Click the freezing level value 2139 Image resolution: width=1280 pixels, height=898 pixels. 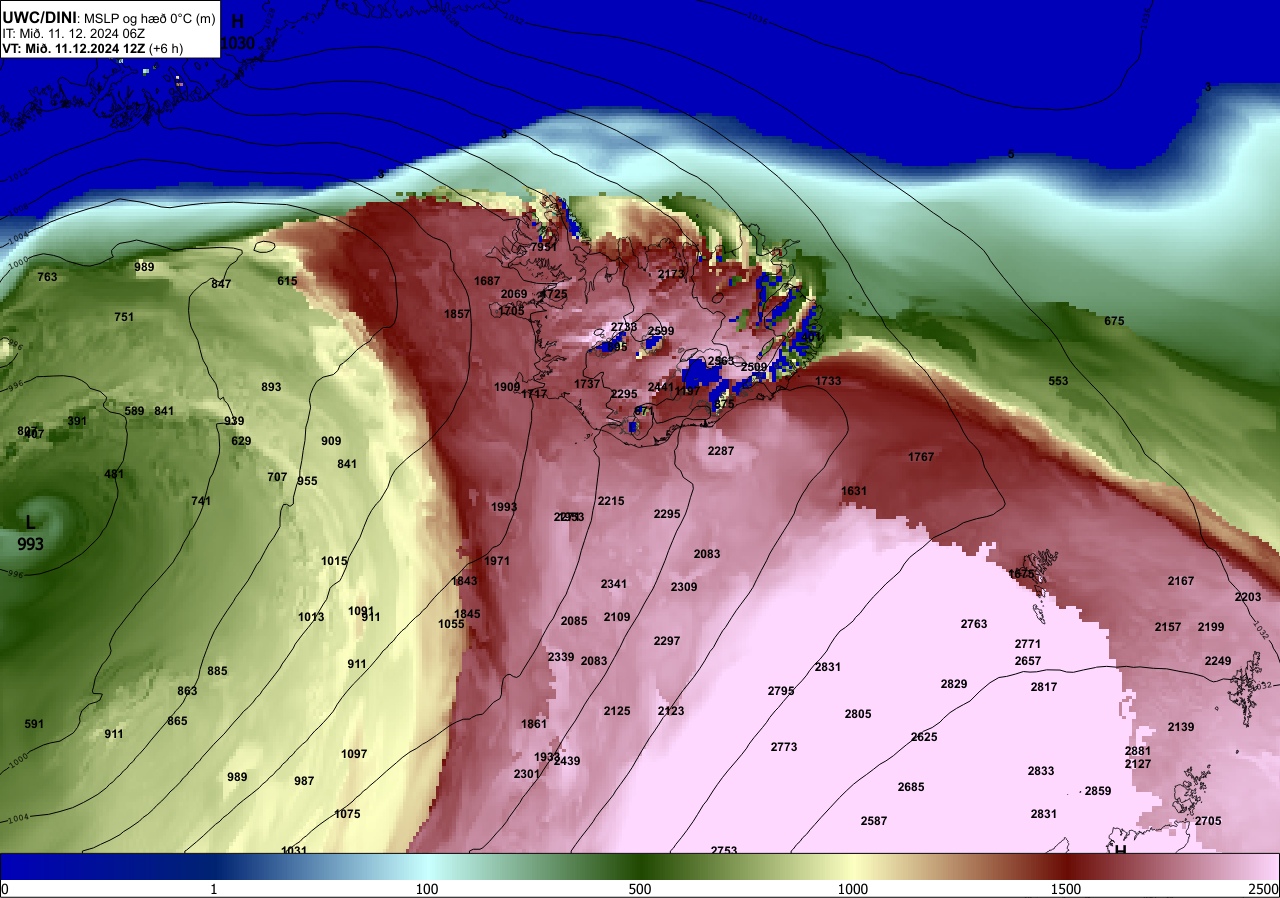point(1181,727)
